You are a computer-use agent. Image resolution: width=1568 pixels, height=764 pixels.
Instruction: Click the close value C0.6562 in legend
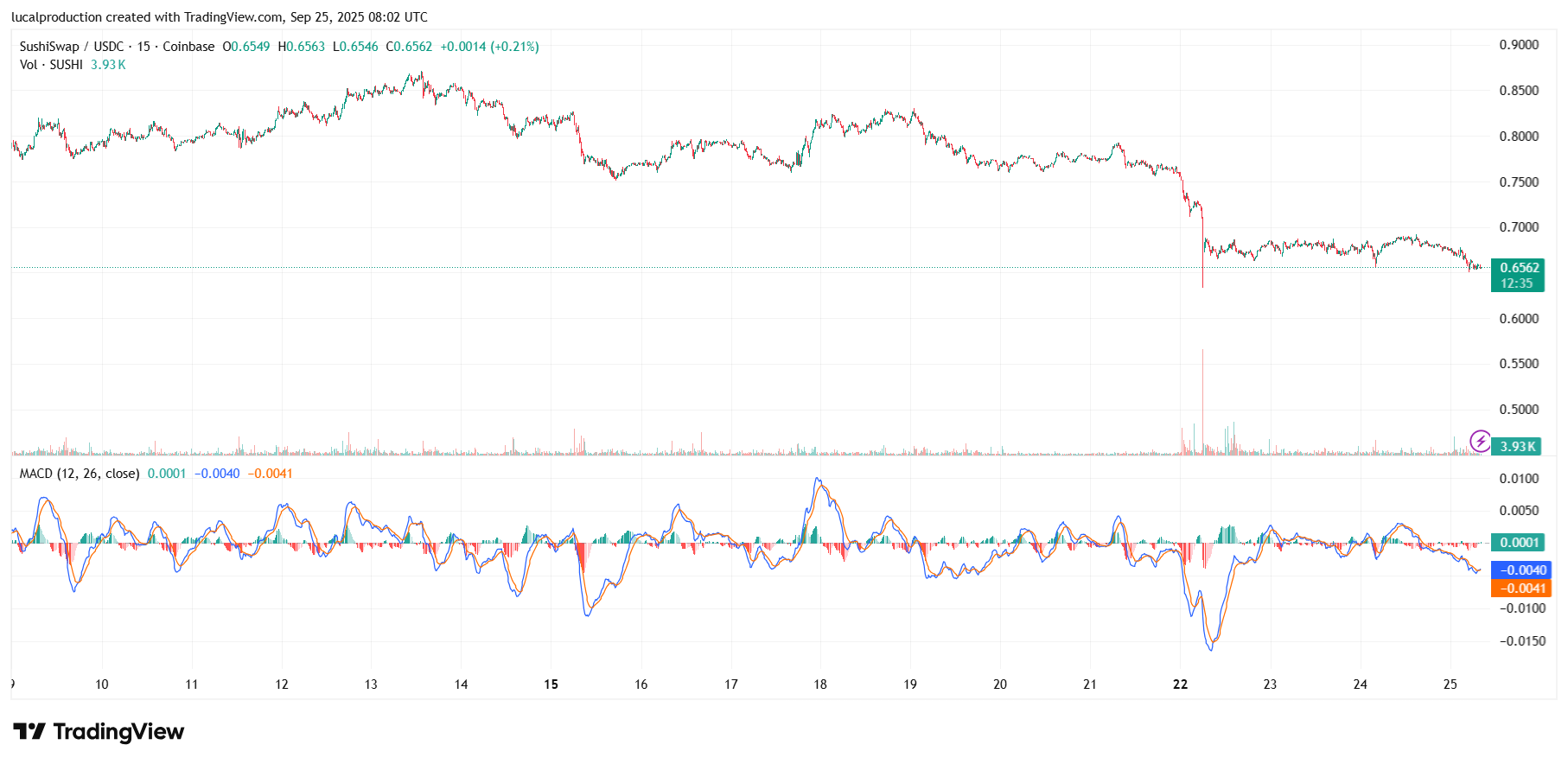tap(409, 47)
